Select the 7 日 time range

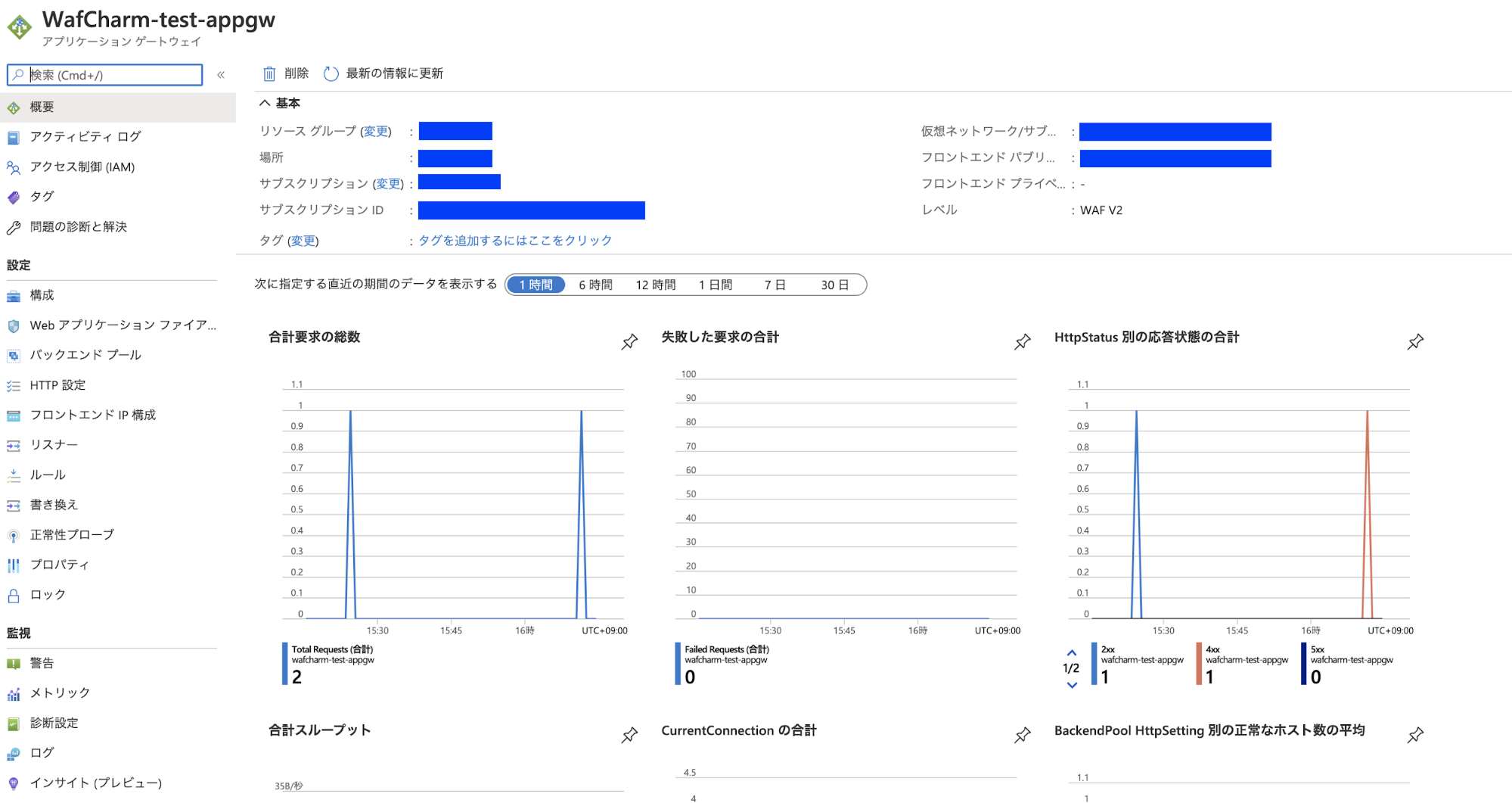pyautogui.click(x=775, y=285)
